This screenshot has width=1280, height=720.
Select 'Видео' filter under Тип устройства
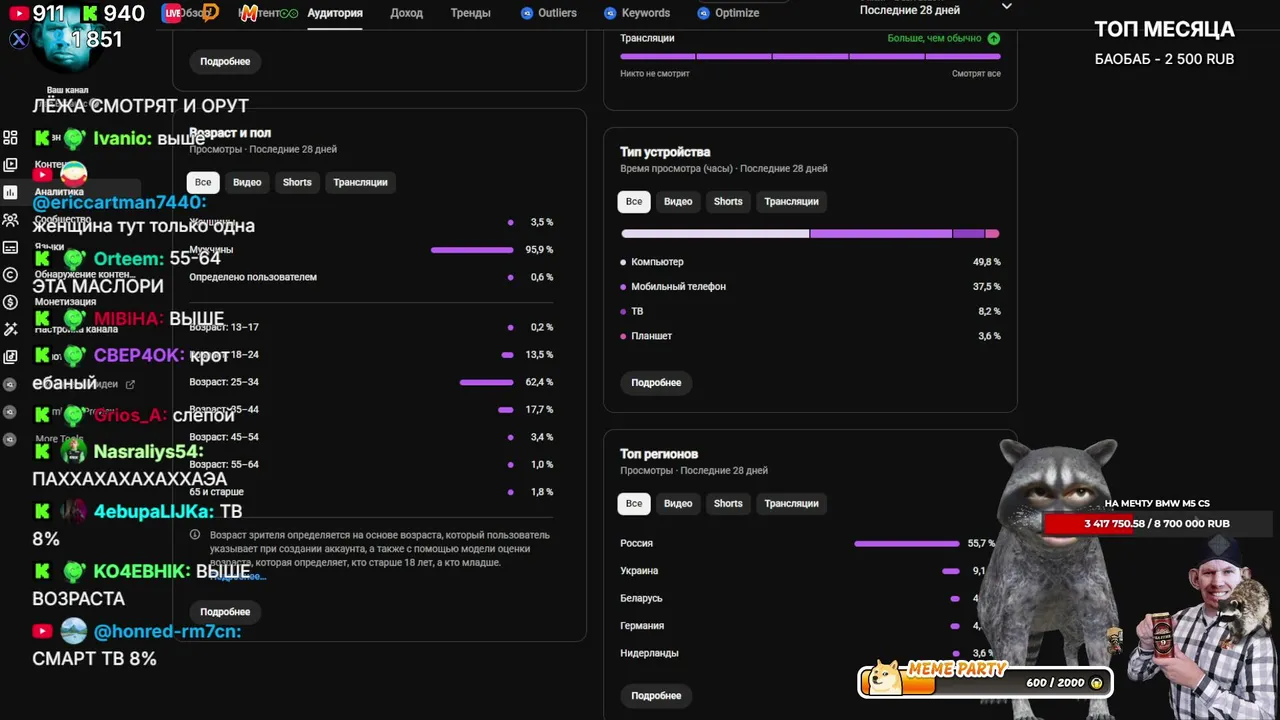point(678,201)
